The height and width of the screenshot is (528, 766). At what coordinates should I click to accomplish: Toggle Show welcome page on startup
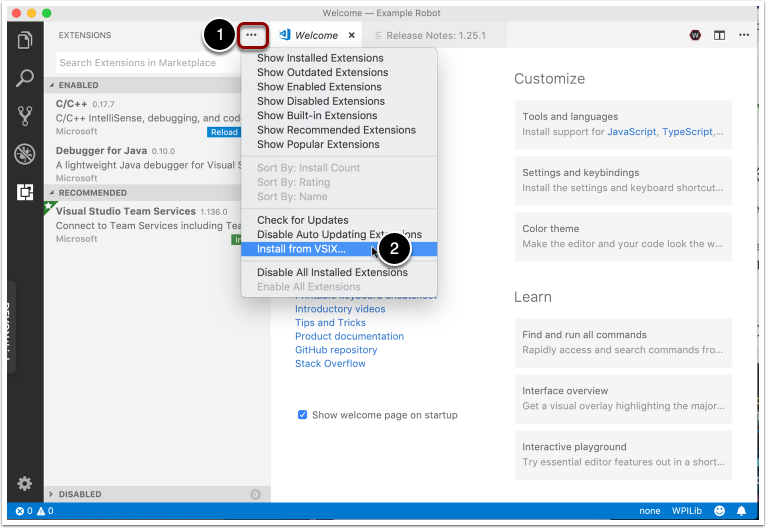pos(302,415)
